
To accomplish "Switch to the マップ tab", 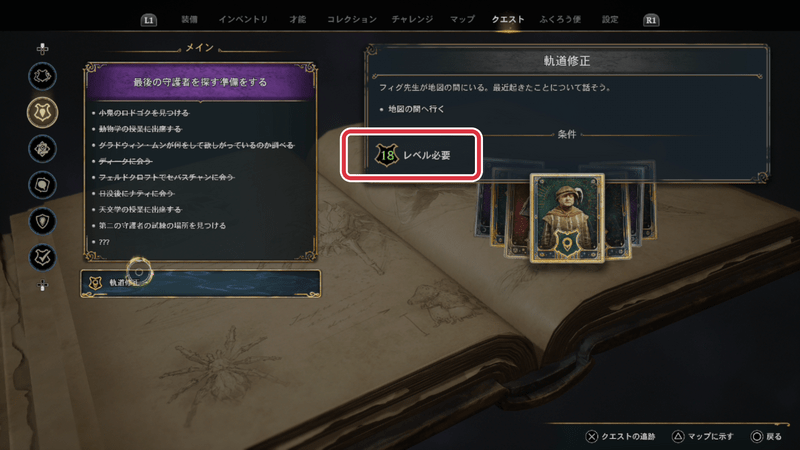I will point(462,19).
